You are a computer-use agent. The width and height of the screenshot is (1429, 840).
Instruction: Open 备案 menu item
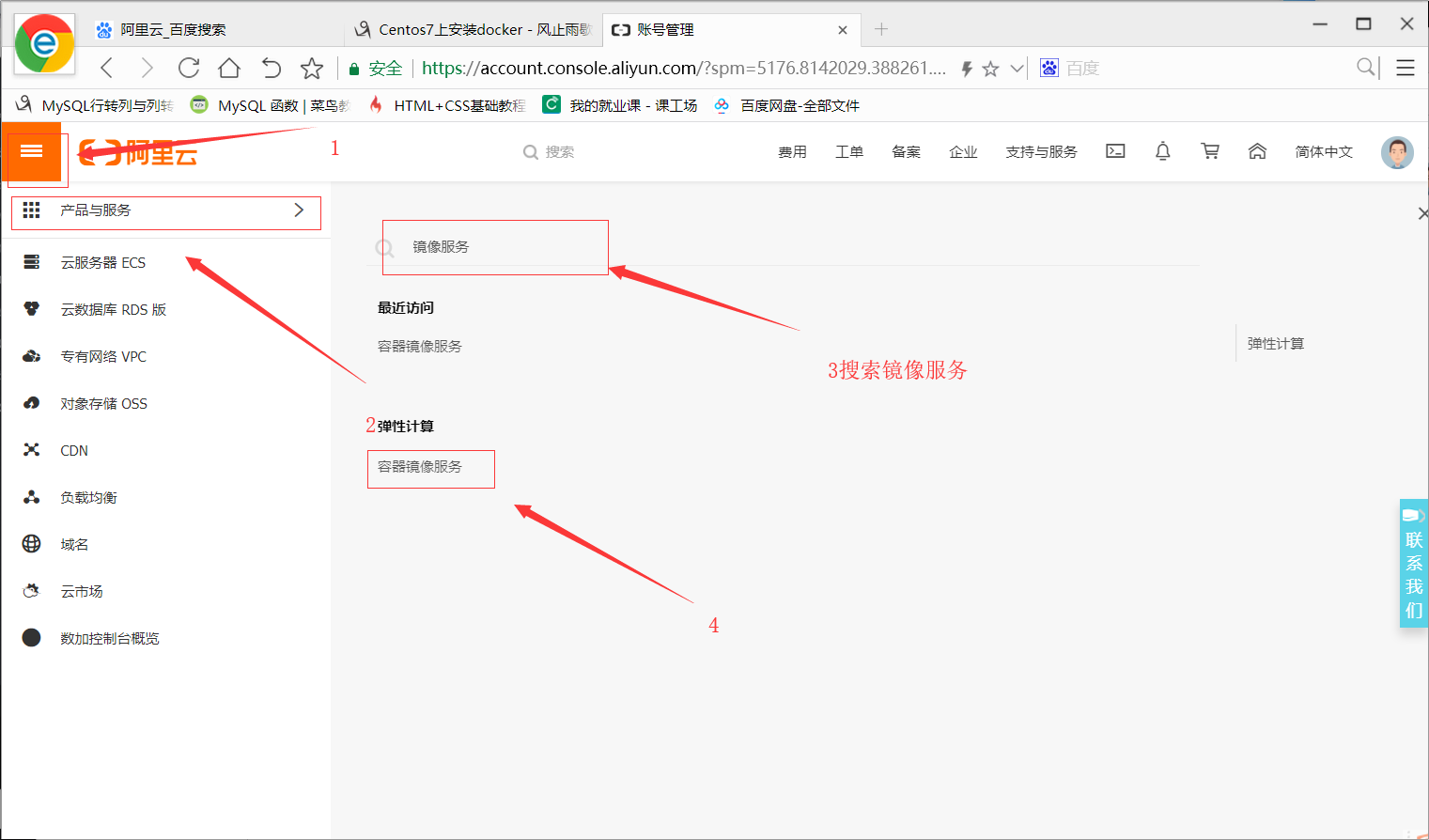point(906,151)
